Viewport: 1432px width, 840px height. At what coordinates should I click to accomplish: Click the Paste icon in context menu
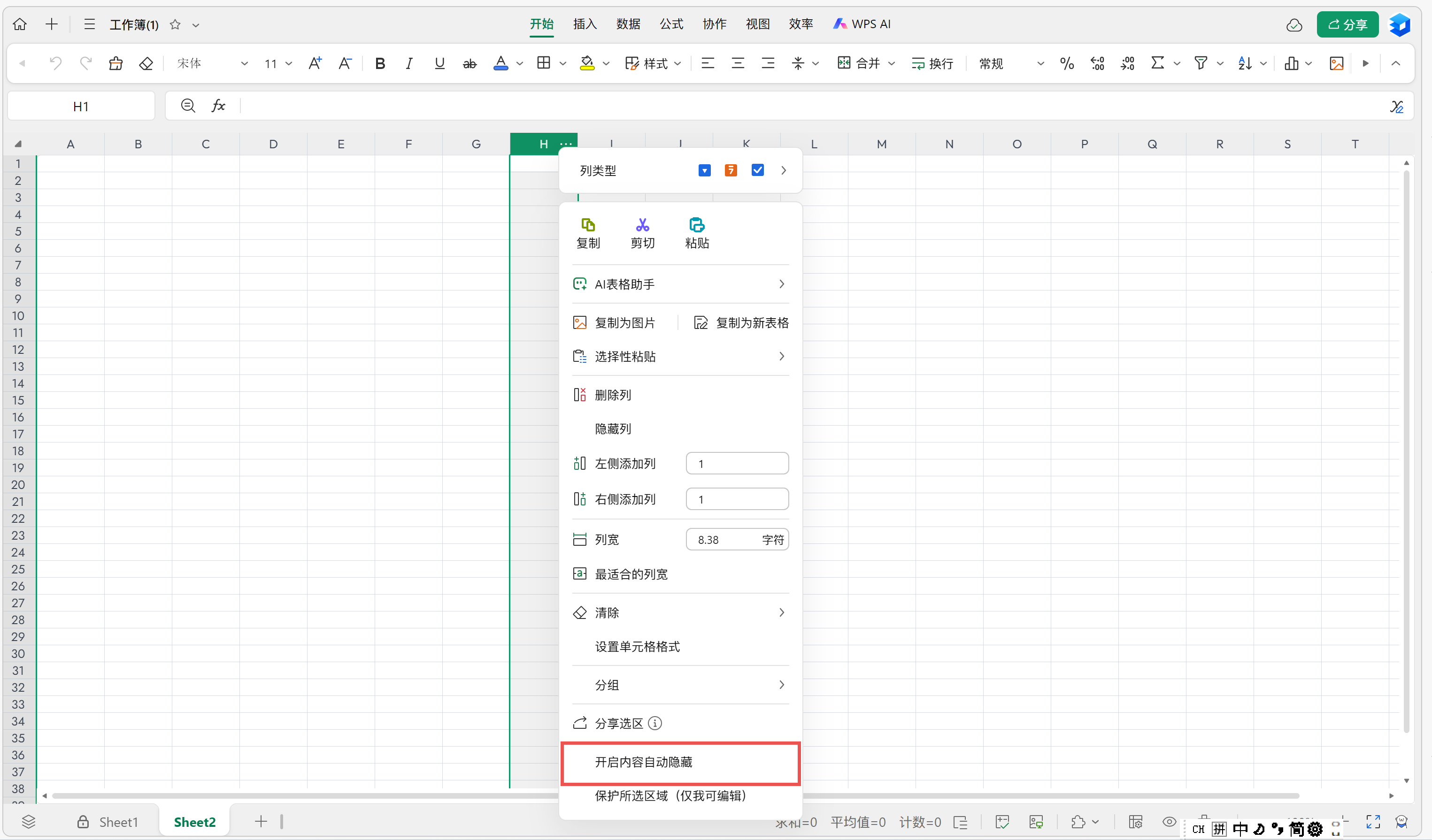[697, 225]
